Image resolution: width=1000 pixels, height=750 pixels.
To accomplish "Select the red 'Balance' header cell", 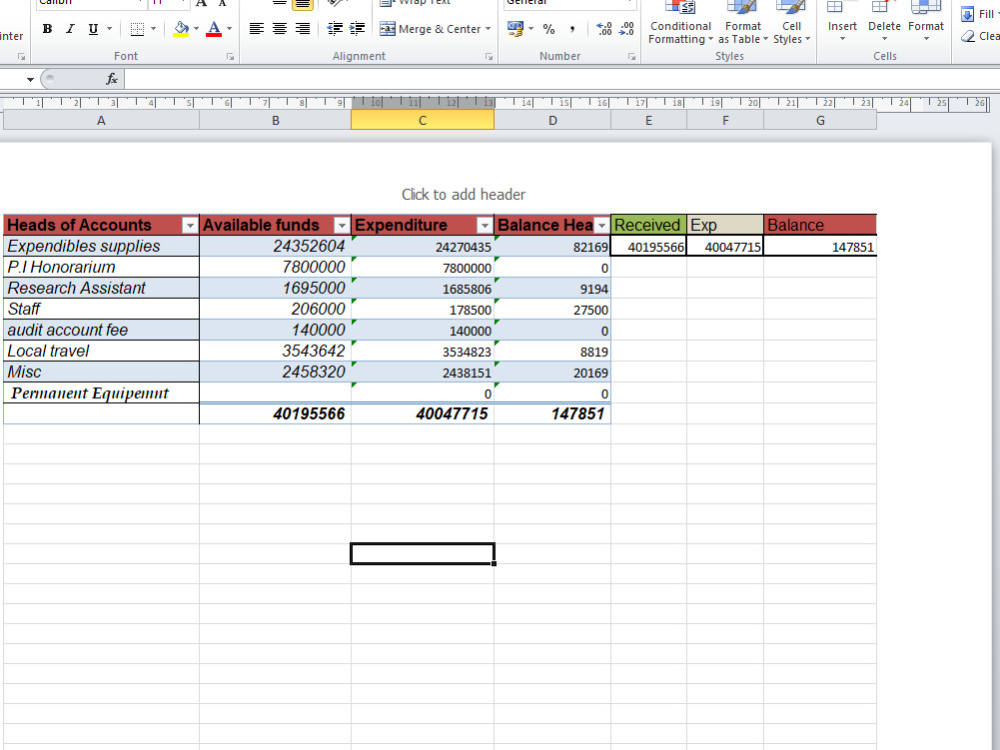I will click(x=820, y=225).
